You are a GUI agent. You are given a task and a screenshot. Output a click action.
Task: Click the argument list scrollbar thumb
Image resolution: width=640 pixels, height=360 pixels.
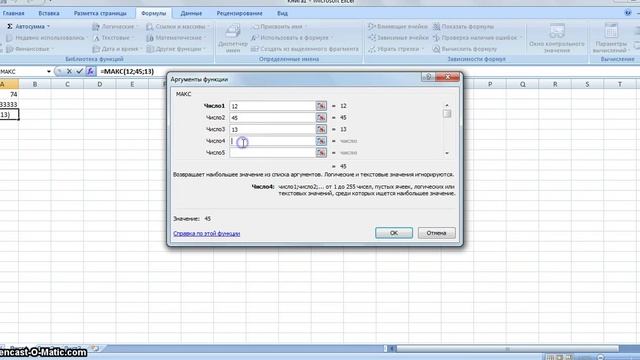click(x=447, y=113)
